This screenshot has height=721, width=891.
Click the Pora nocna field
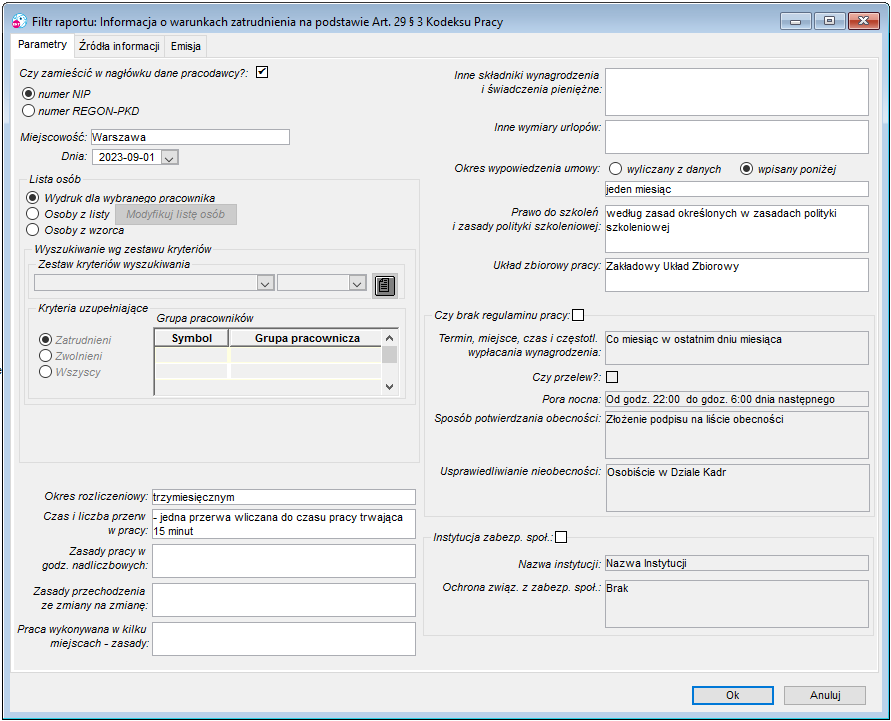click(736, 399)
